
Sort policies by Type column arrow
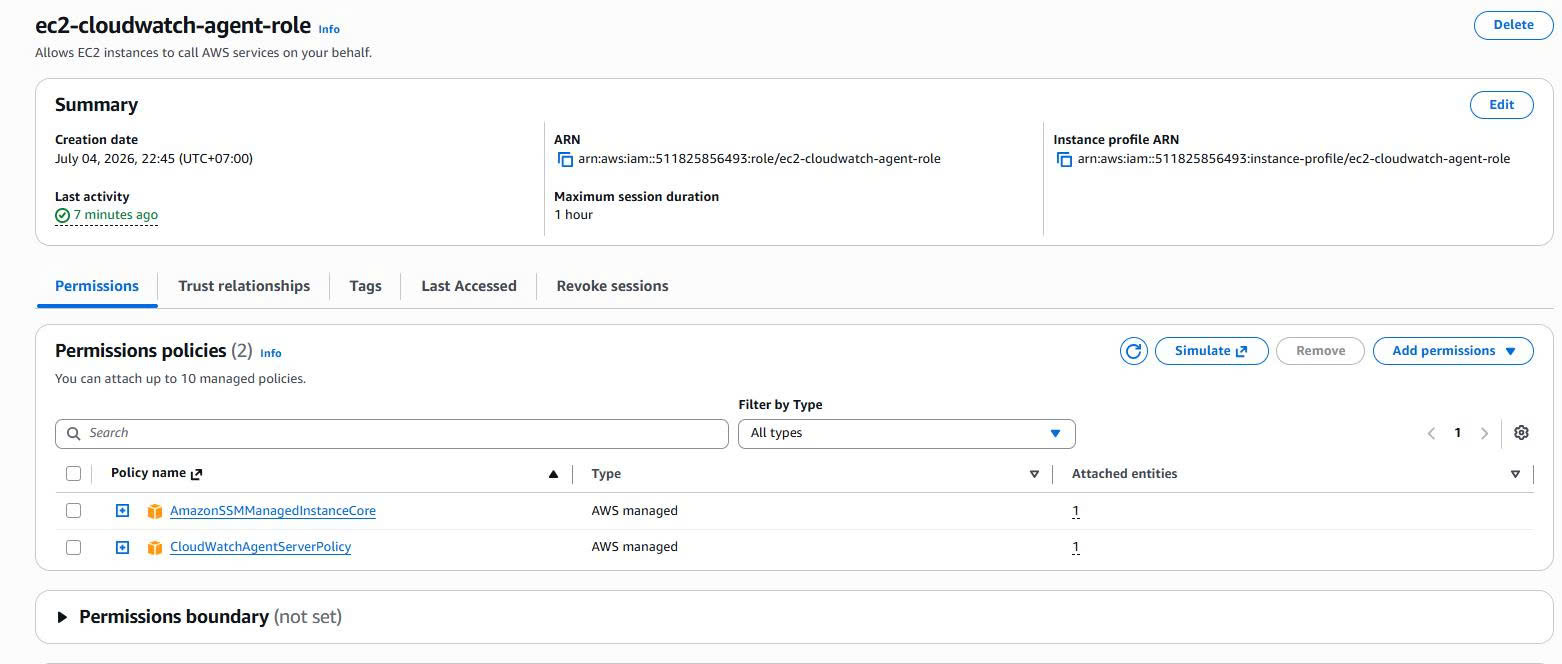[1034, 474]
